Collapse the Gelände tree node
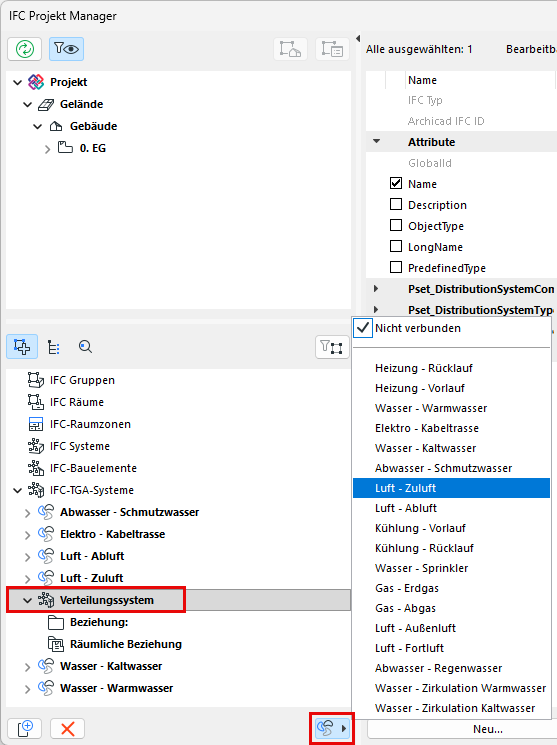Screen dimensions: 557x745 (x=28, y=104)
